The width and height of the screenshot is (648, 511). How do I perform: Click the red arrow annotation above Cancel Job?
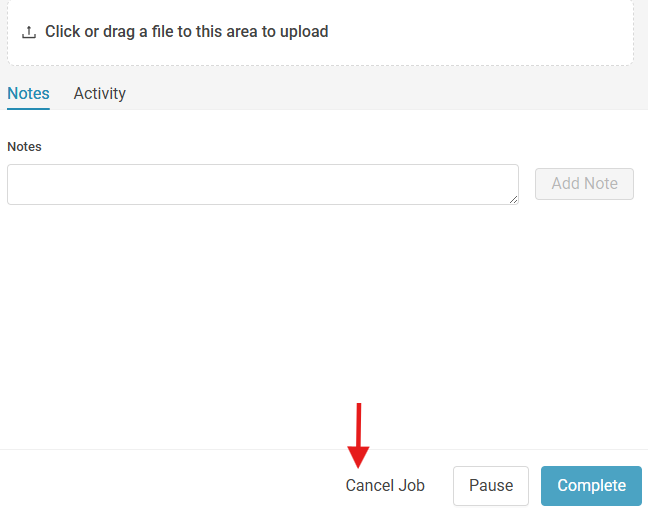coord(358,435)
